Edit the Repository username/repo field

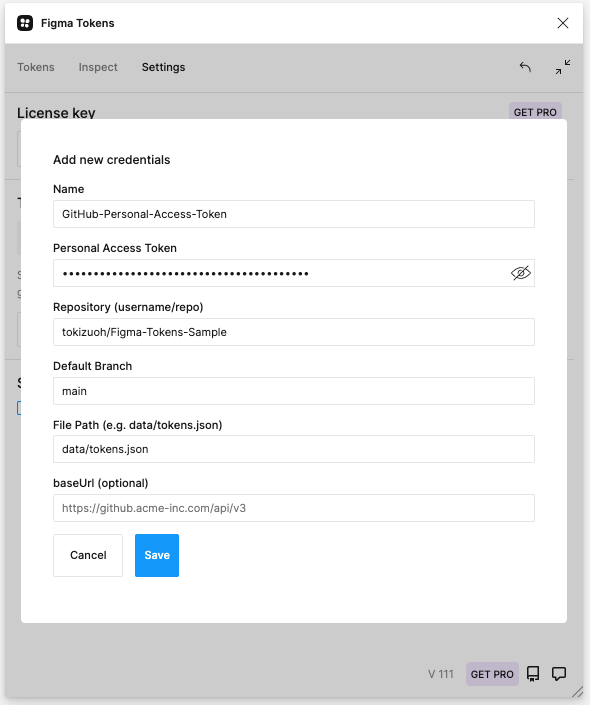coord(294,332)
